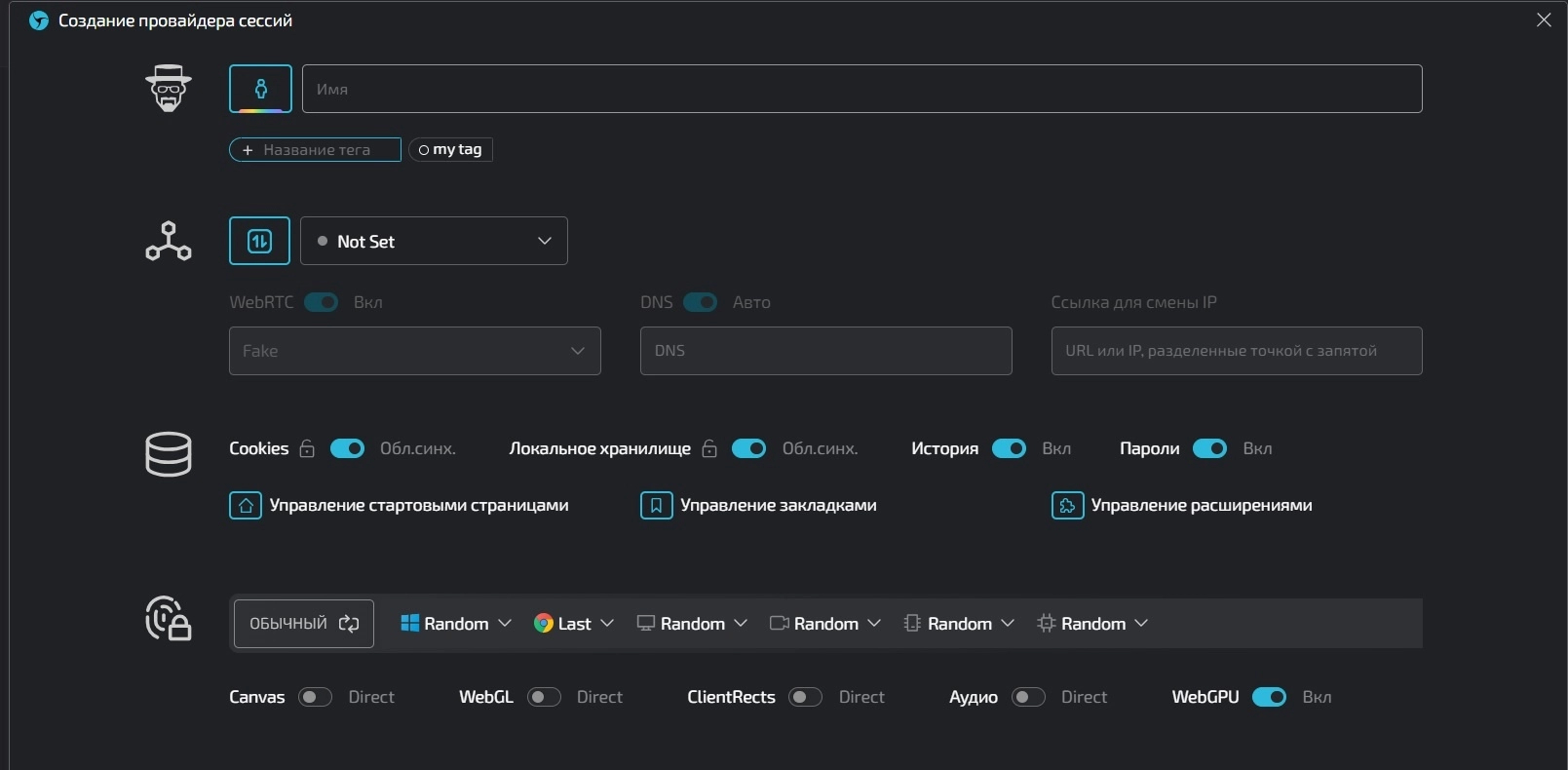This screenshot has height=770, width=1568.
Task: Click the bookmark icon for managing bookmarks
Action: pos(656,505)
